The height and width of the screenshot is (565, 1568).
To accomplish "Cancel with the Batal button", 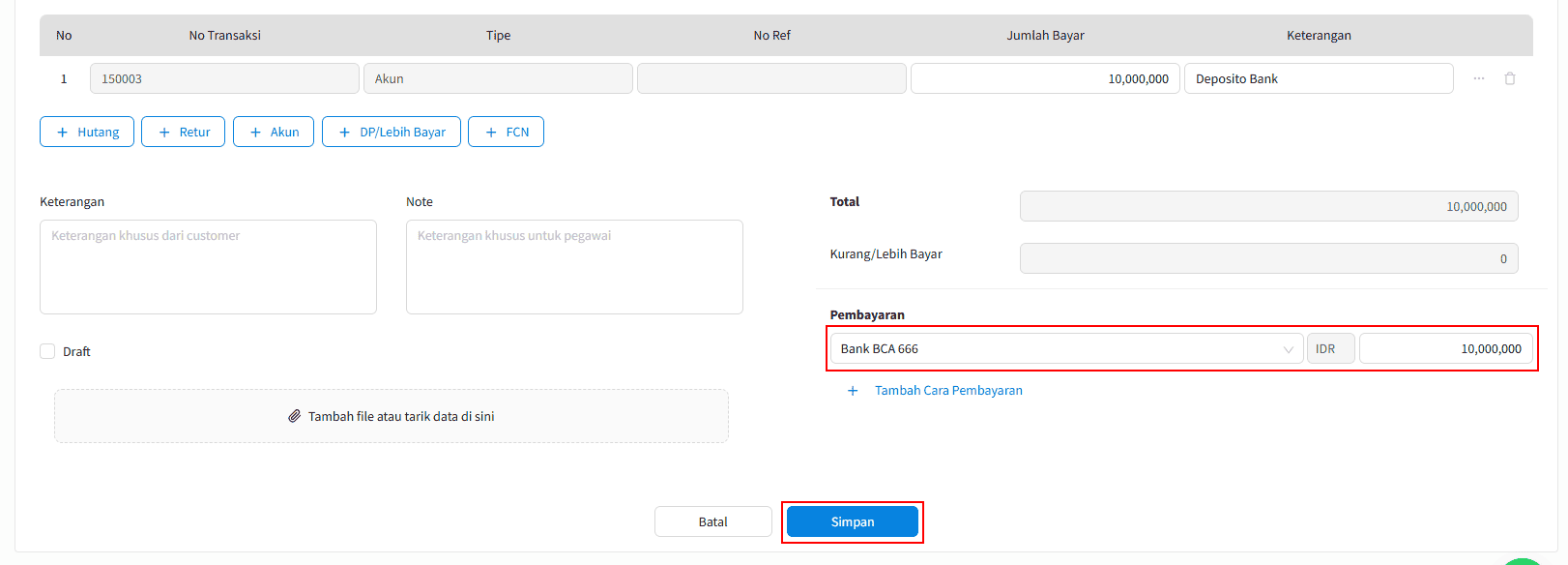I will pos(712,521).
